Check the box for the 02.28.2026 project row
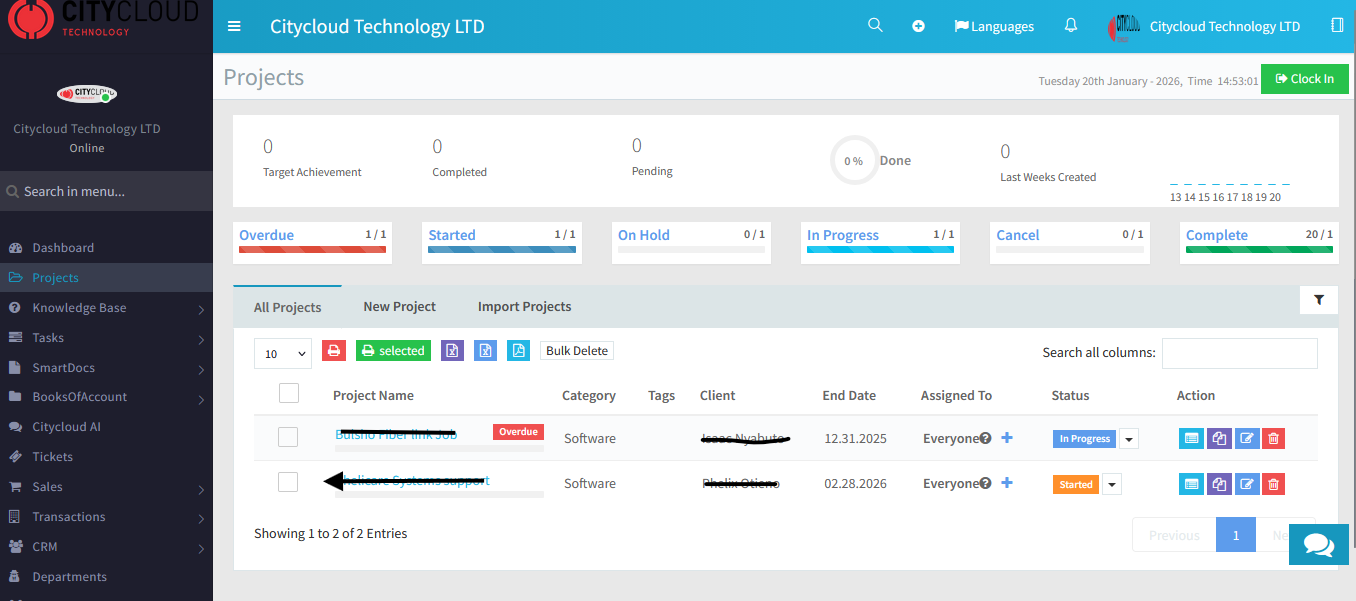The image size is (1356, 601). click(x=288, y=482)
